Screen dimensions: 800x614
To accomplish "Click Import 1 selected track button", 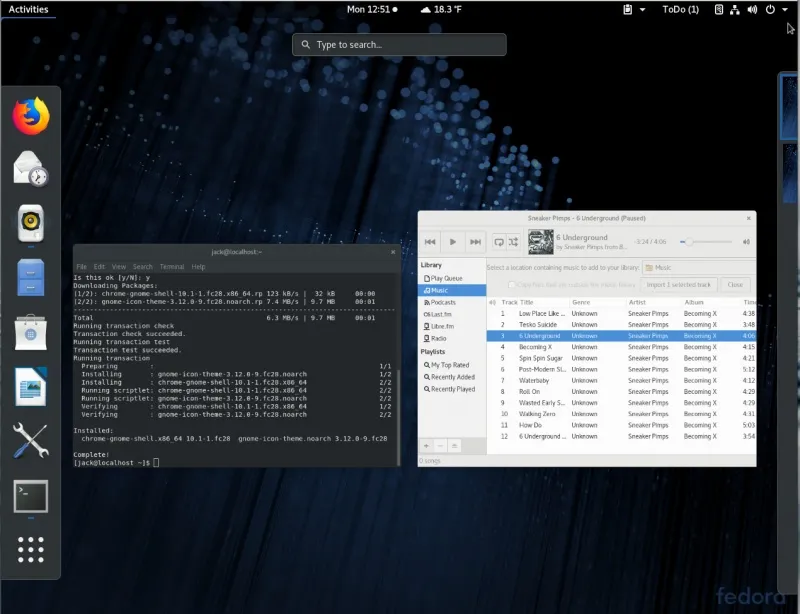I will 678,285.
